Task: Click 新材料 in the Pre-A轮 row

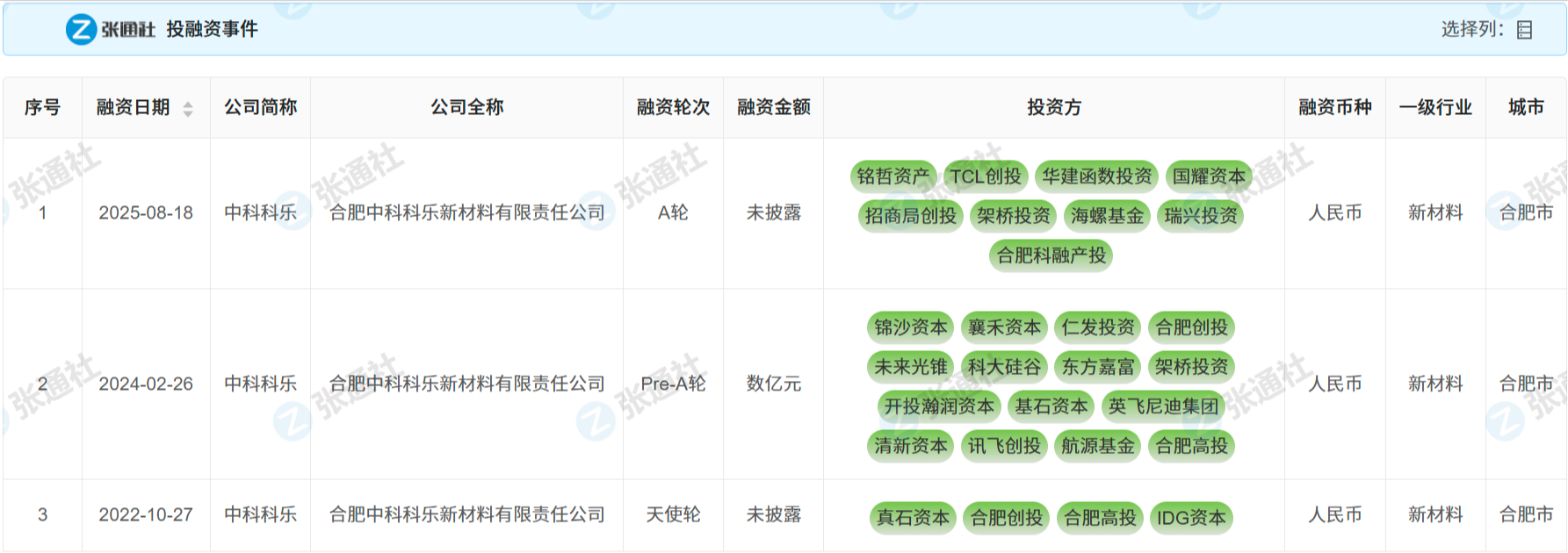Action: click(1435, 384)
